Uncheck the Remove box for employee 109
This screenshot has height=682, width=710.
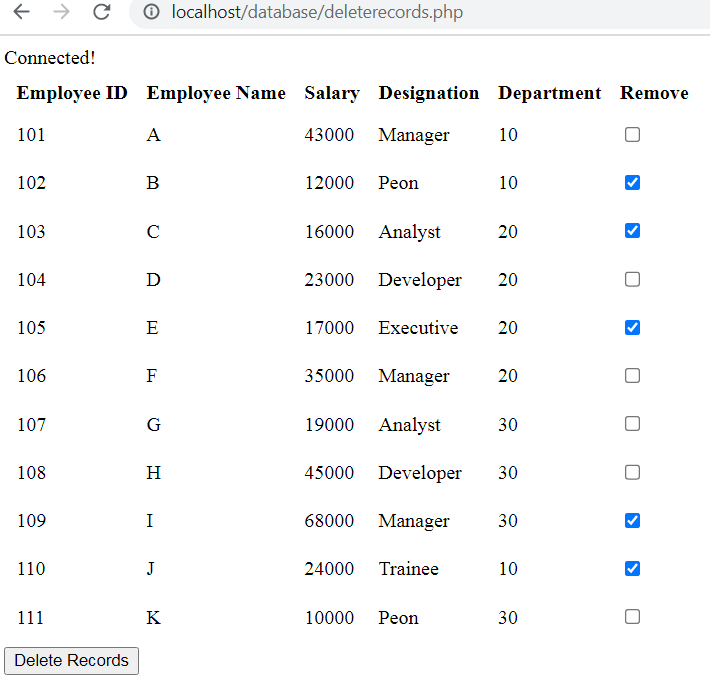pos(632,520)
